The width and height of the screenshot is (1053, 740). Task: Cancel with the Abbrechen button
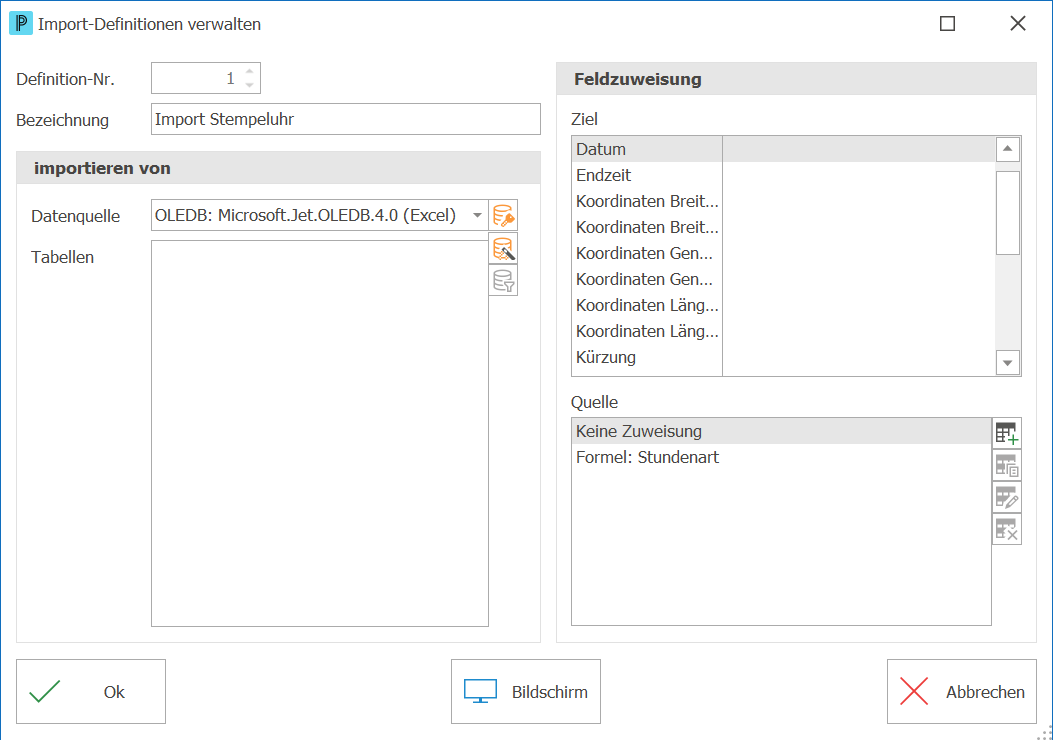click(x=962, y=692)
